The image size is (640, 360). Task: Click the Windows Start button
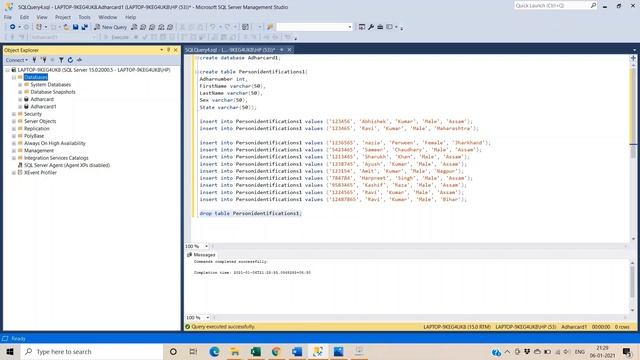click(10, 351)
